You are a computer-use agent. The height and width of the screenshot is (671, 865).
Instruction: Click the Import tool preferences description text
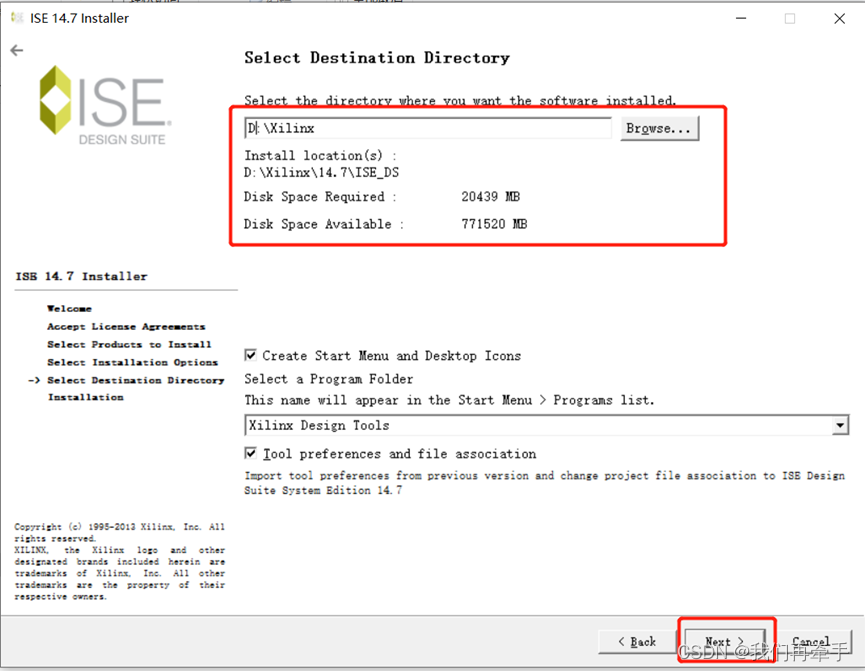(544, 483)
